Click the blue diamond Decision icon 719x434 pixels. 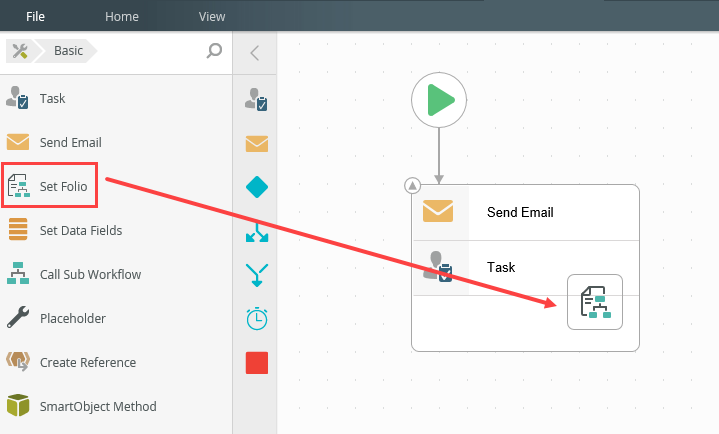point(257,187)
